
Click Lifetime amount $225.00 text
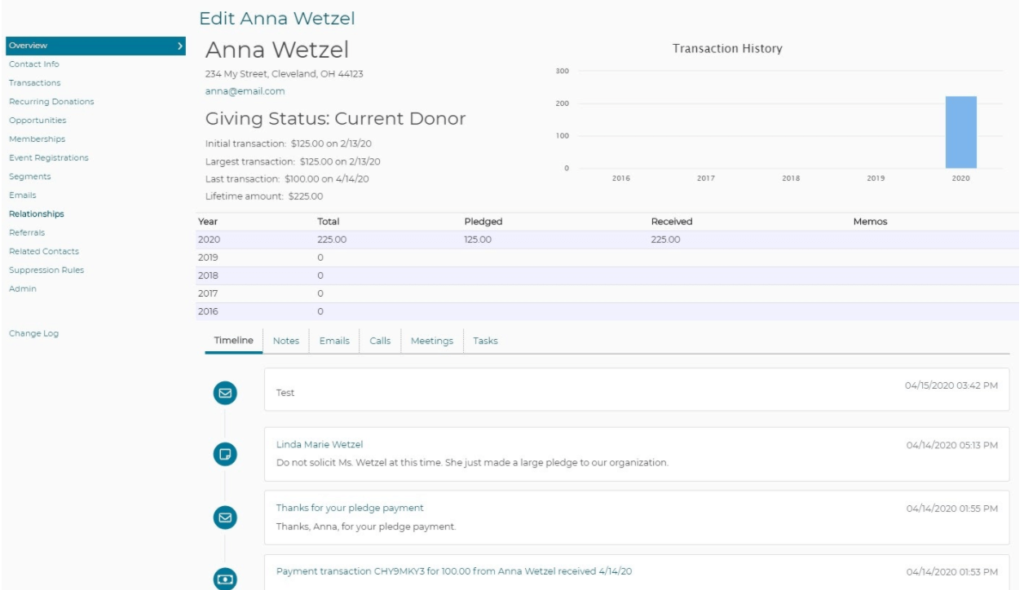tap(264, 196)
